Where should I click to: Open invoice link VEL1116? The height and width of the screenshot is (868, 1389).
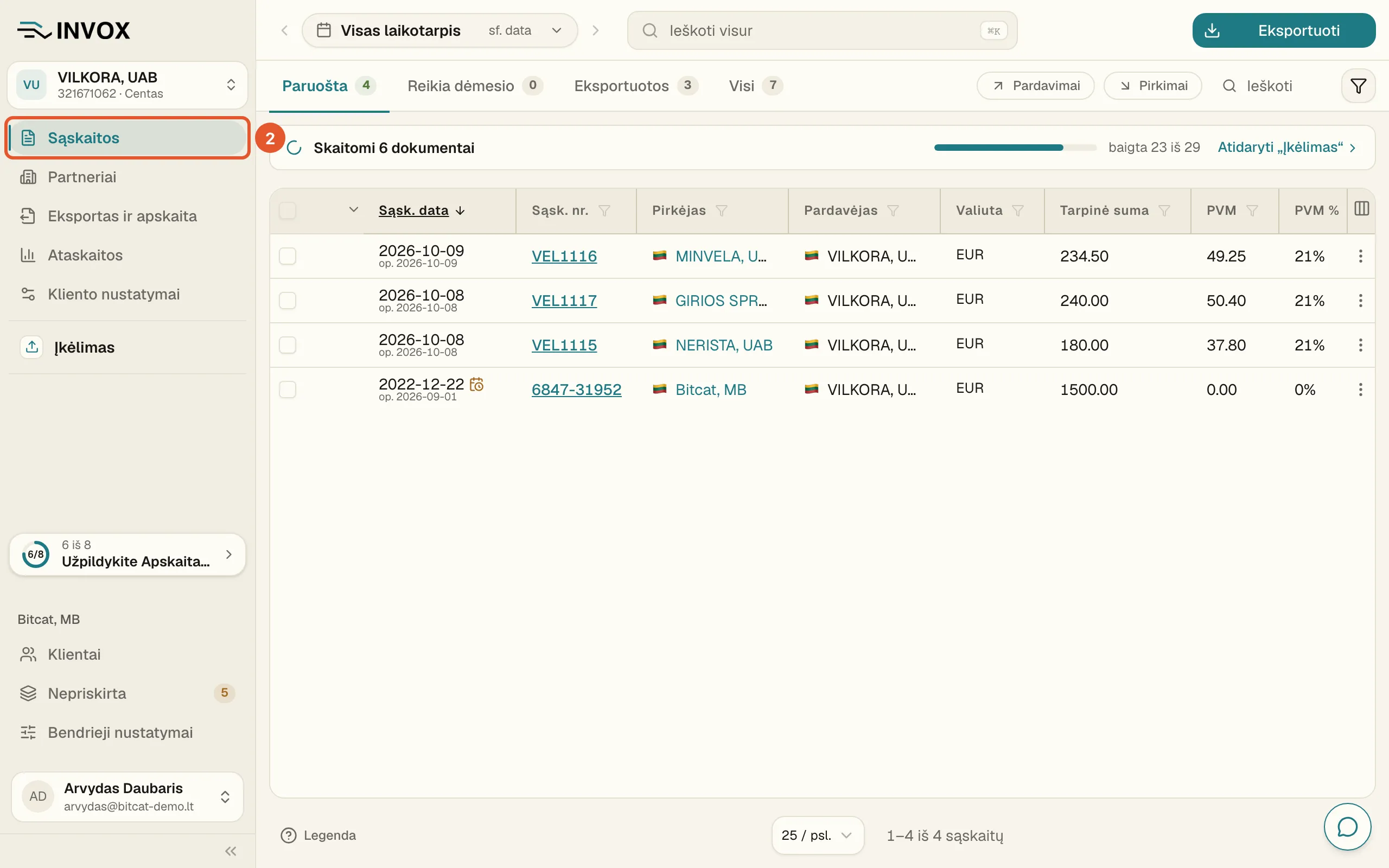tap(564, 256)
